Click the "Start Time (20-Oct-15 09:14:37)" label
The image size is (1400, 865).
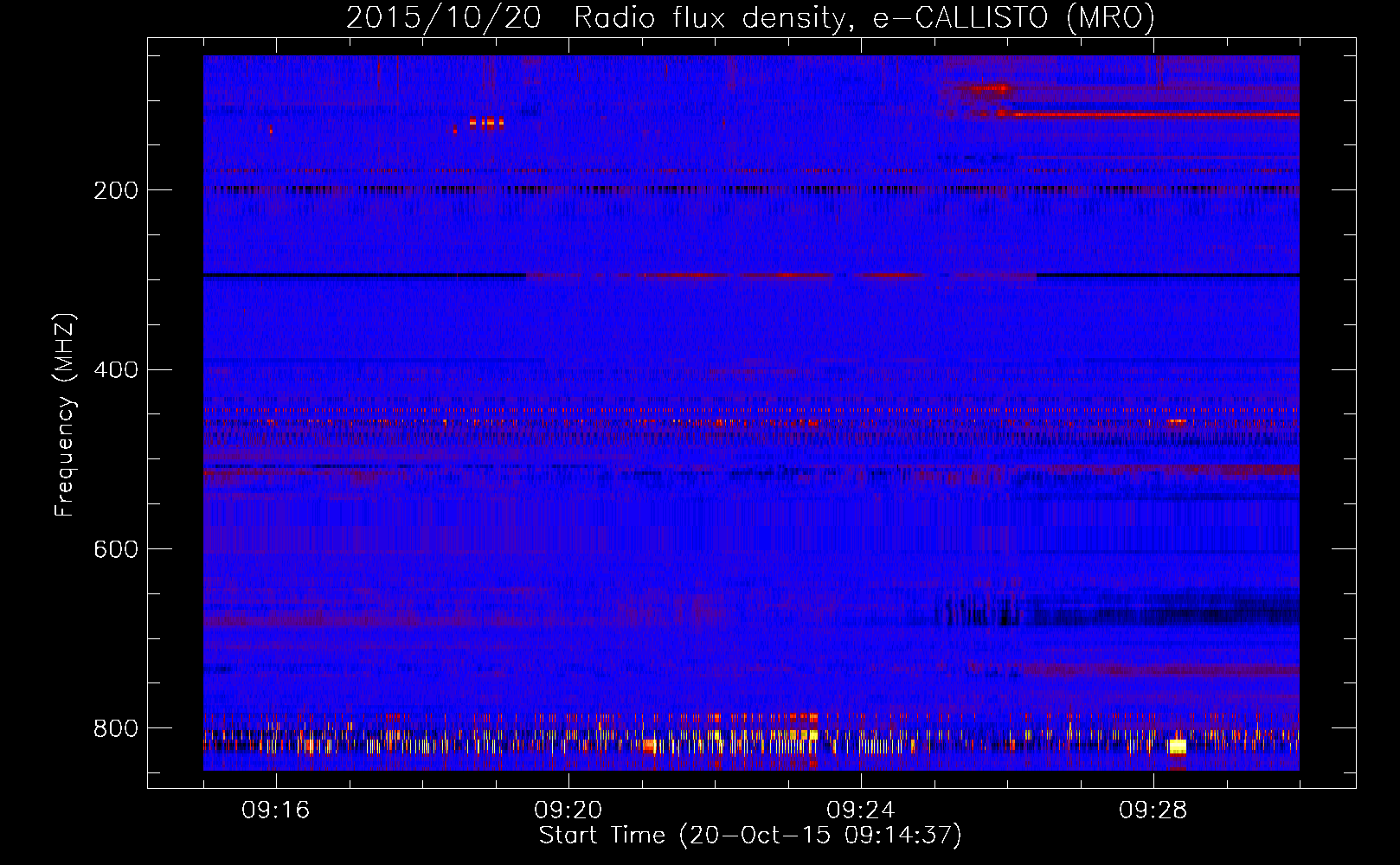tap(750, 836)
